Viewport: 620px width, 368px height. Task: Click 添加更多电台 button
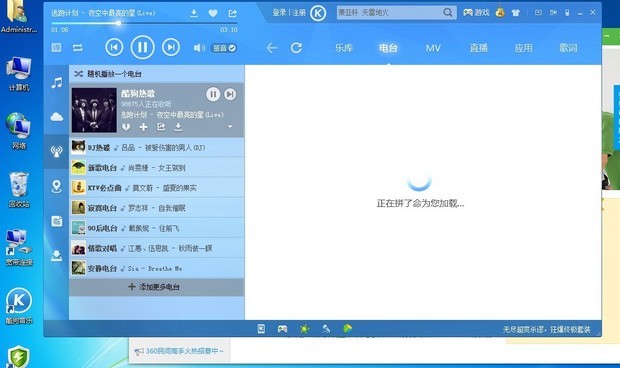coord(157,287)
